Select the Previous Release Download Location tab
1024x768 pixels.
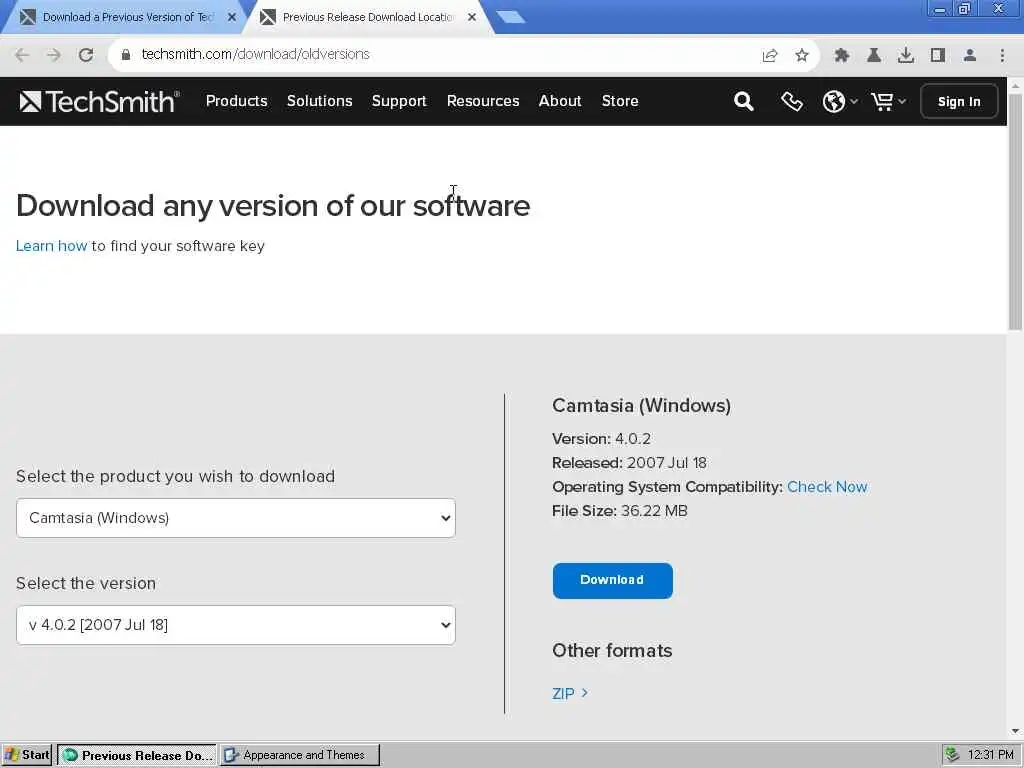(x=366, y=17)
